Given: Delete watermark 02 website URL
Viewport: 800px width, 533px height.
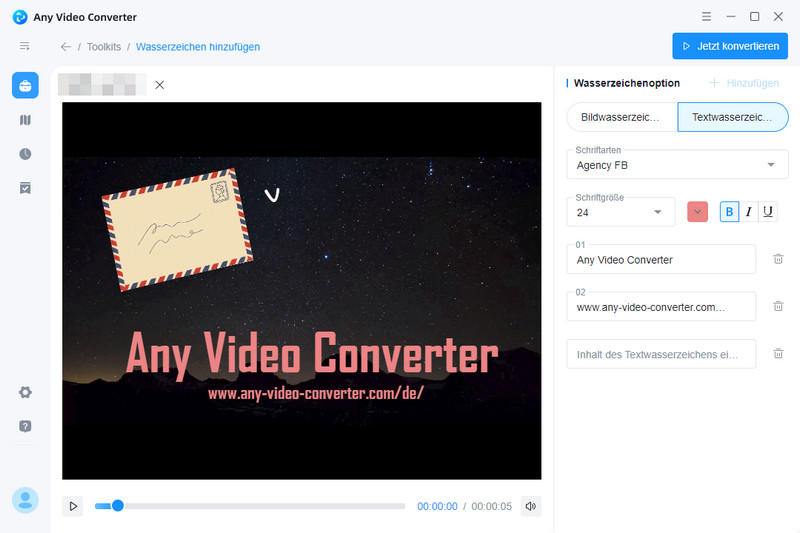Looking at the screenshot, I should pos(778,306).
